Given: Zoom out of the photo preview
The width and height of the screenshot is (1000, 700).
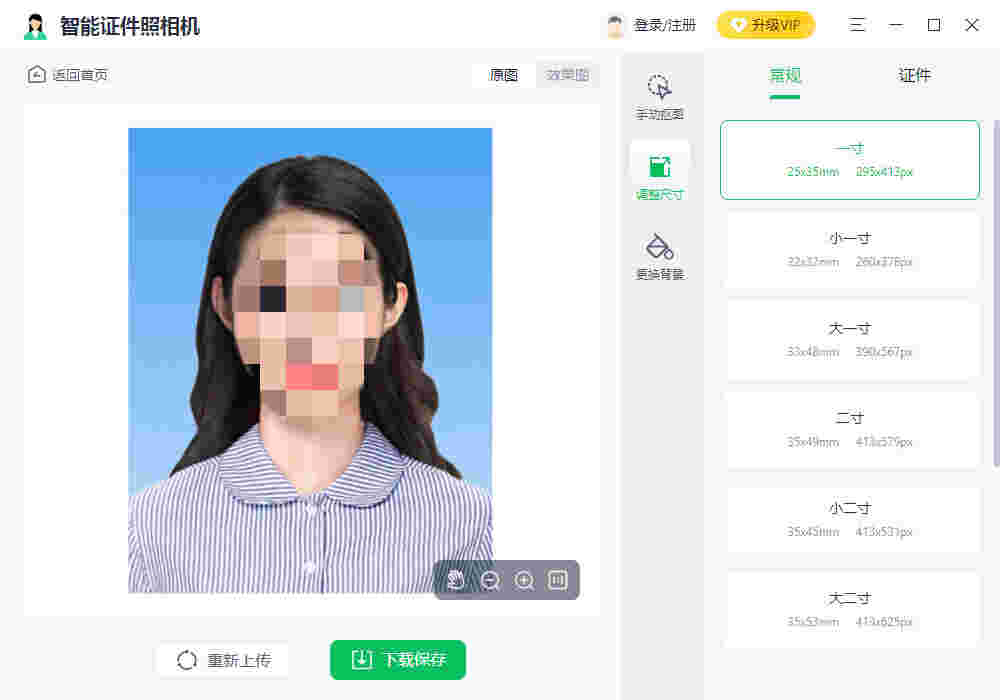Looking at the screenshot, I should pyautogui.click(x=490, y=580).
